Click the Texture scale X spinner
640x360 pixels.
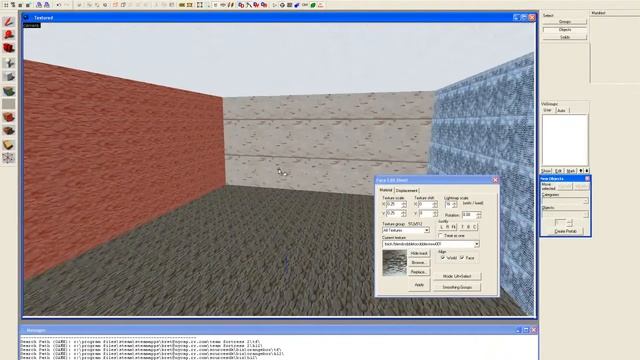click(x=404, y=204)
